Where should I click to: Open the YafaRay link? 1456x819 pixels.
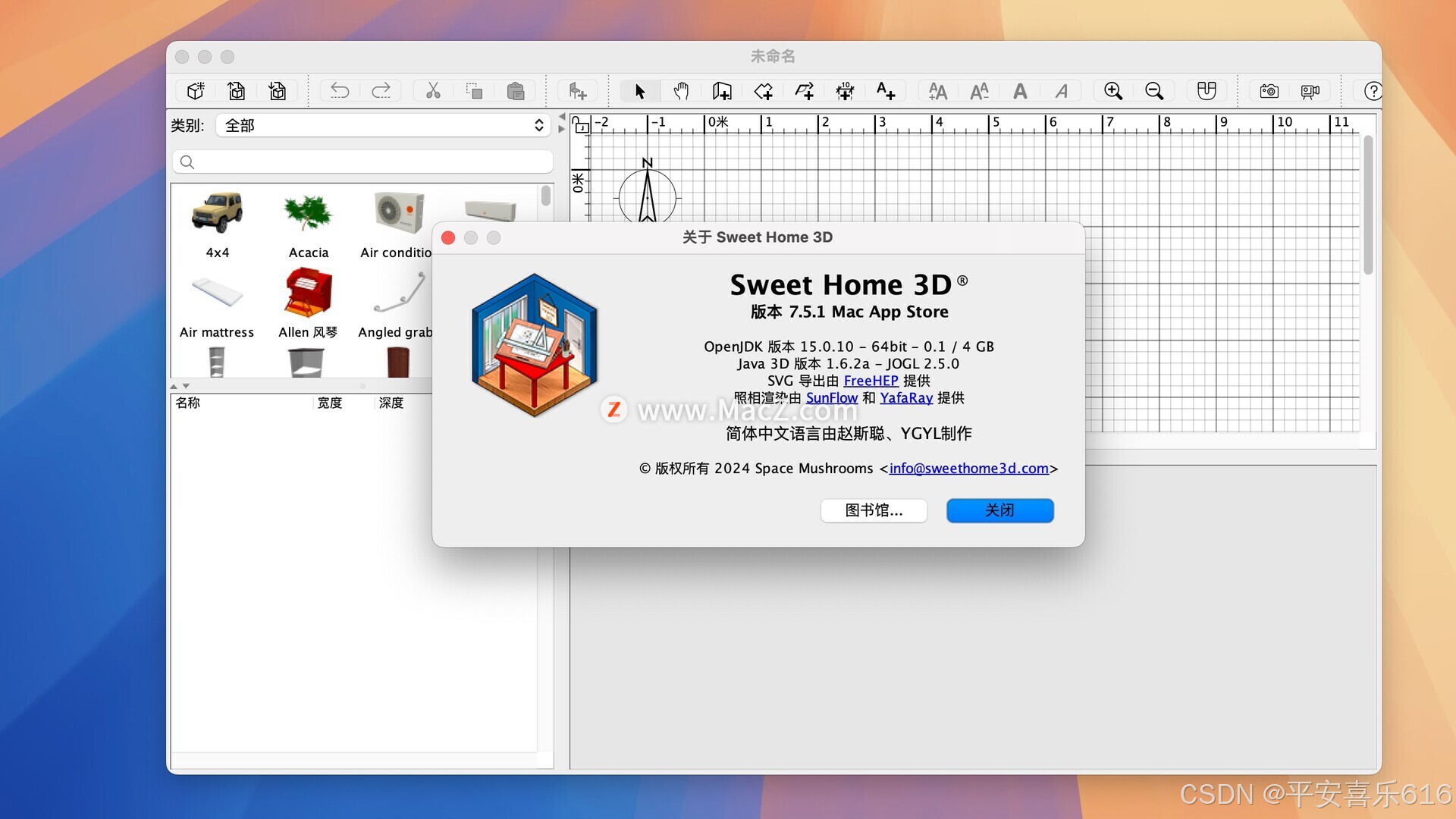pos(906,398)
